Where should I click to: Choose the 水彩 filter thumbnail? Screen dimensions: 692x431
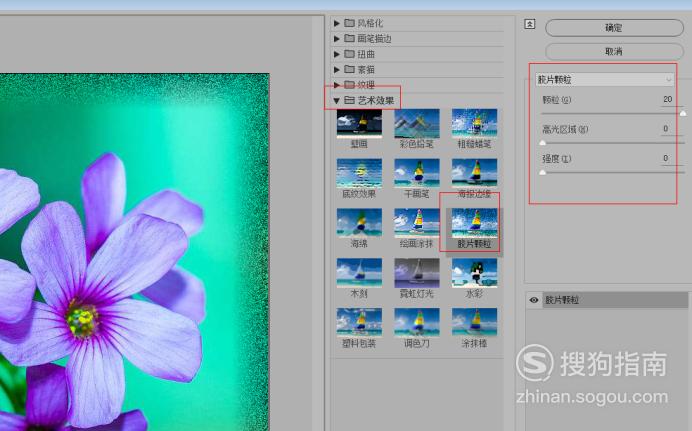point(474,273)
